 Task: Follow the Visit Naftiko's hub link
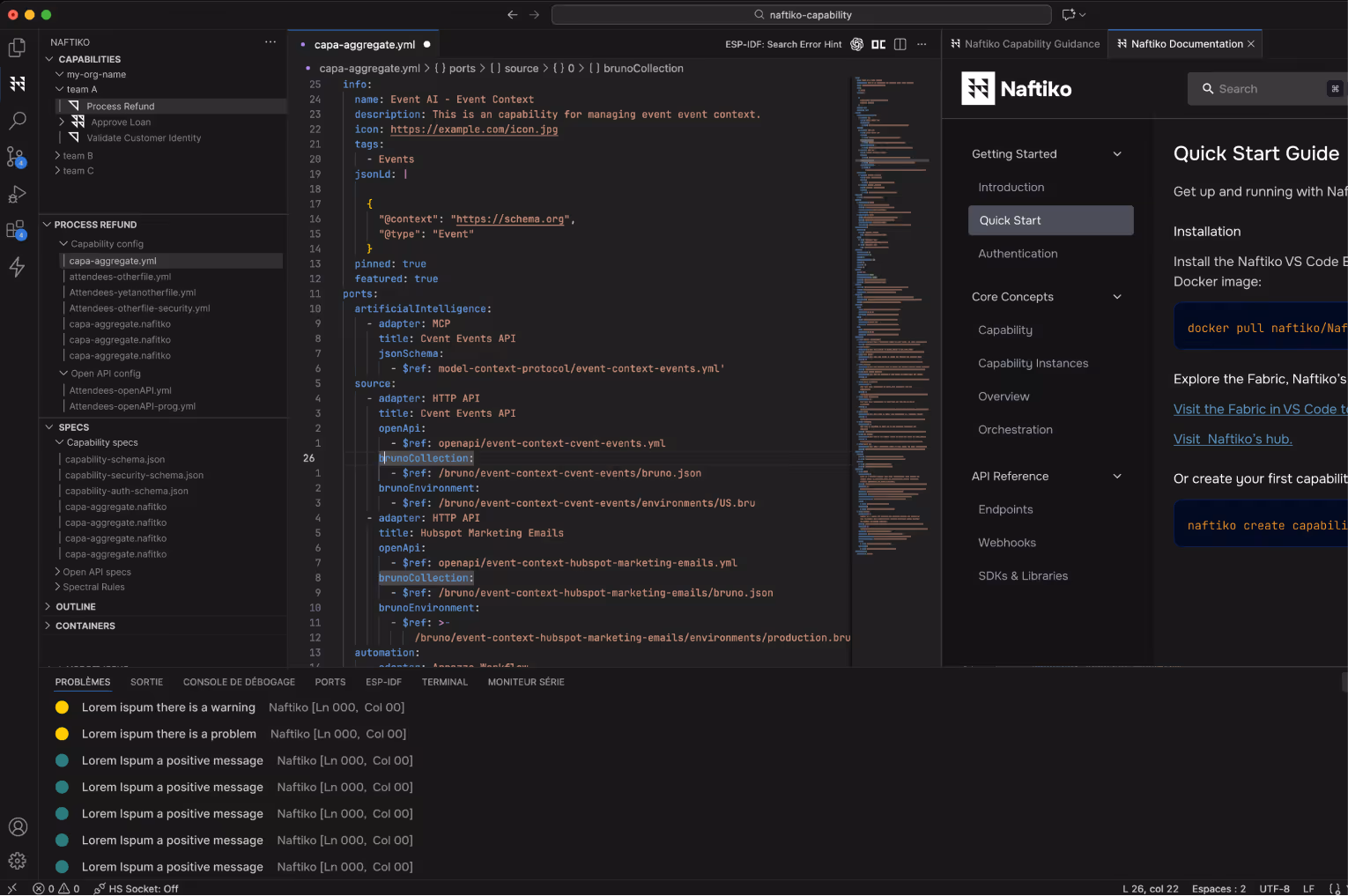[1233, 439]
